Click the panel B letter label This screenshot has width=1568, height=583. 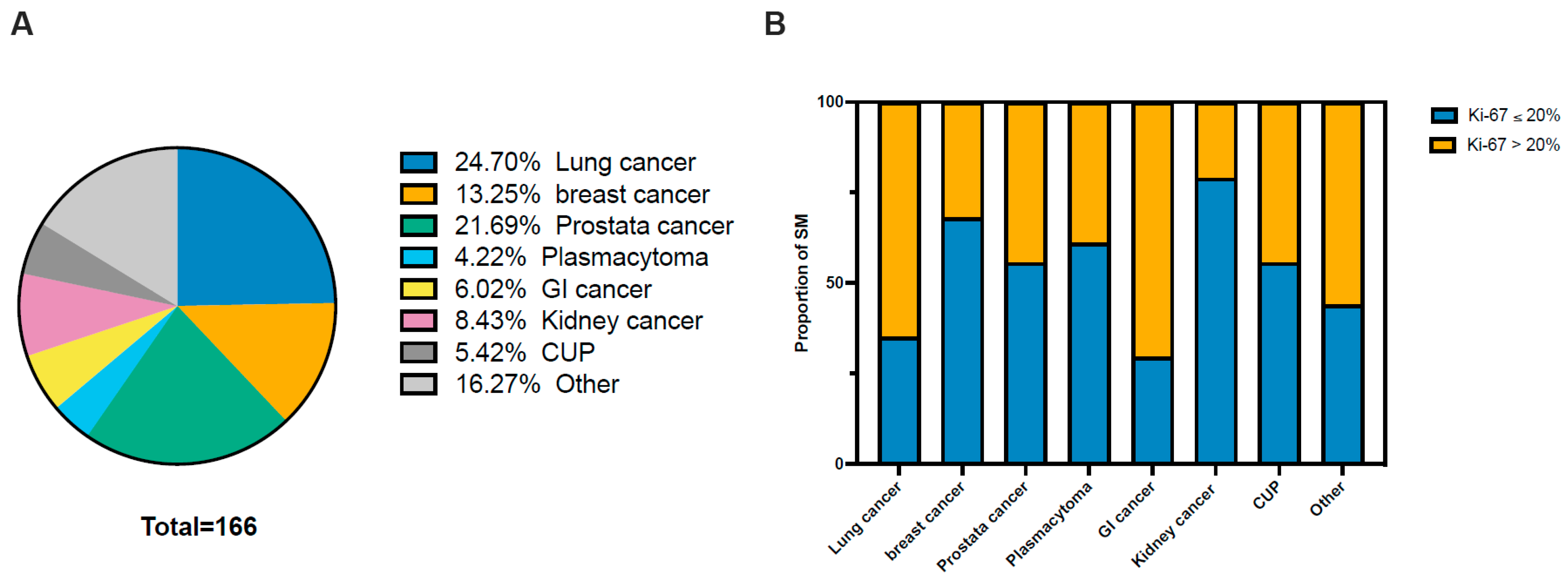[774, 24]
